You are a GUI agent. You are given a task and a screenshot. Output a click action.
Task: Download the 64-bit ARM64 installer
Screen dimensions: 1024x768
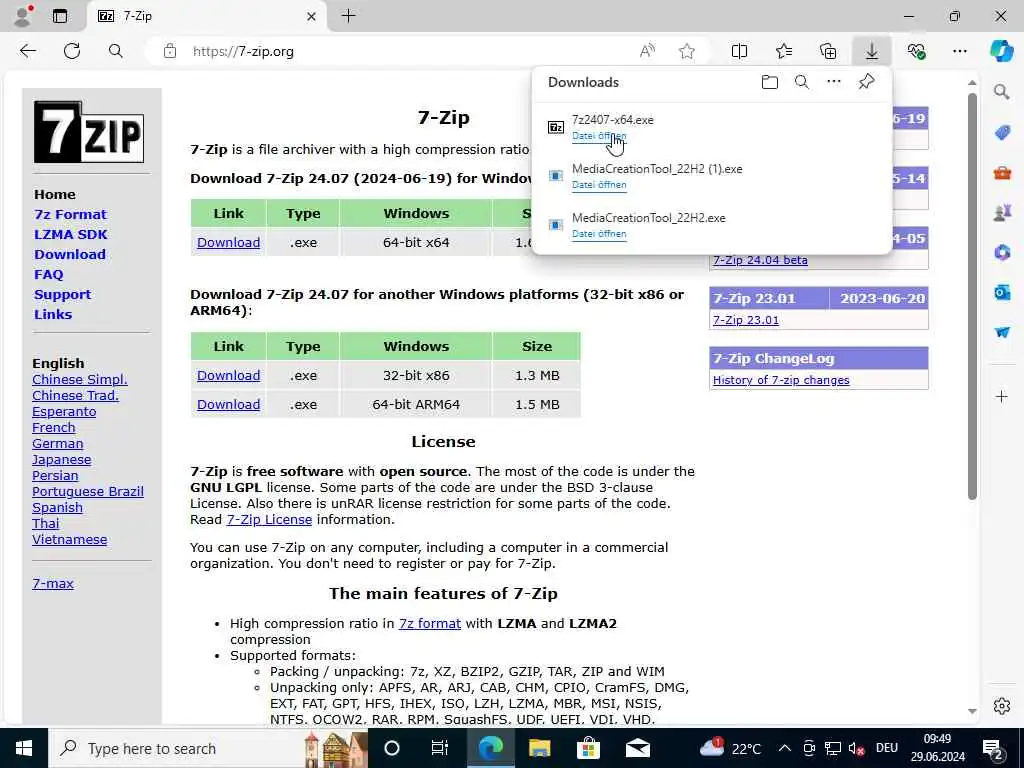click(x=229, y=404)
